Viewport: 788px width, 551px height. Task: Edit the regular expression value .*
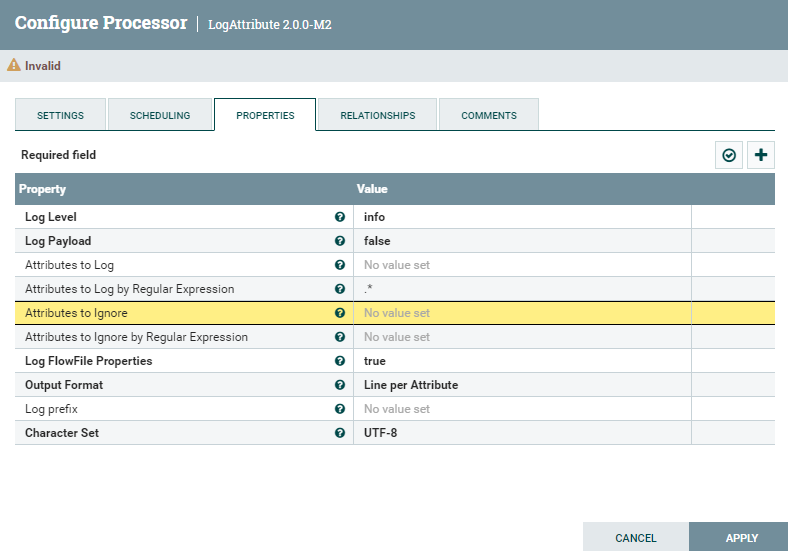pos(522,289)
